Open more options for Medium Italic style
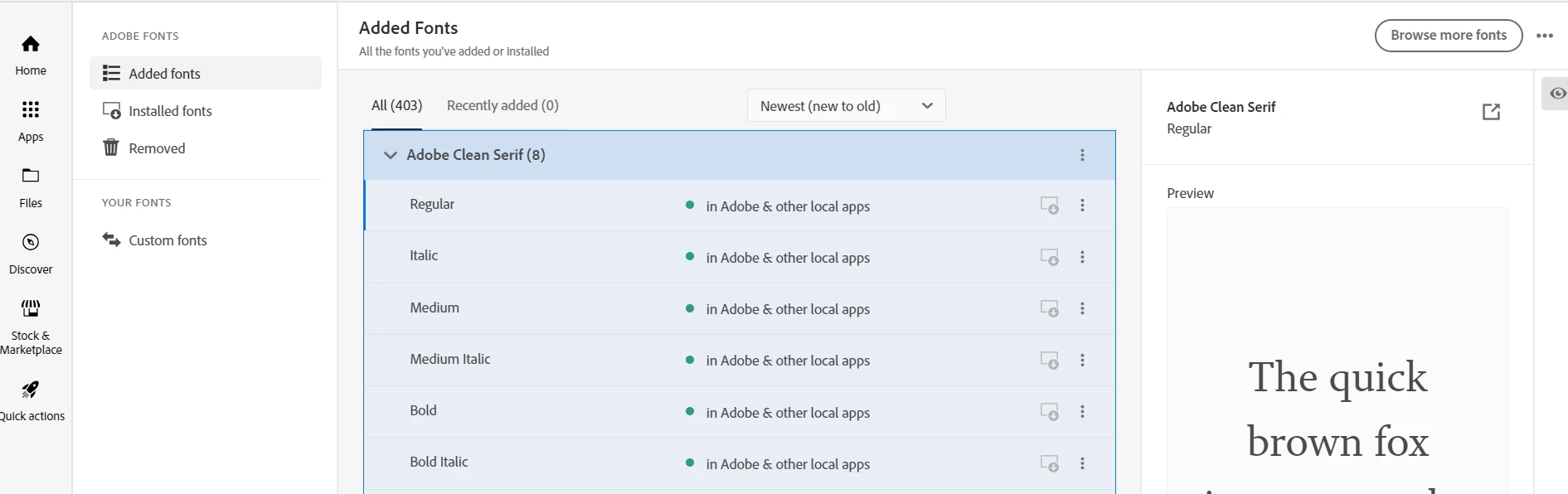Viewport: 1568px width, 494px height. (x=1082, y=360)
